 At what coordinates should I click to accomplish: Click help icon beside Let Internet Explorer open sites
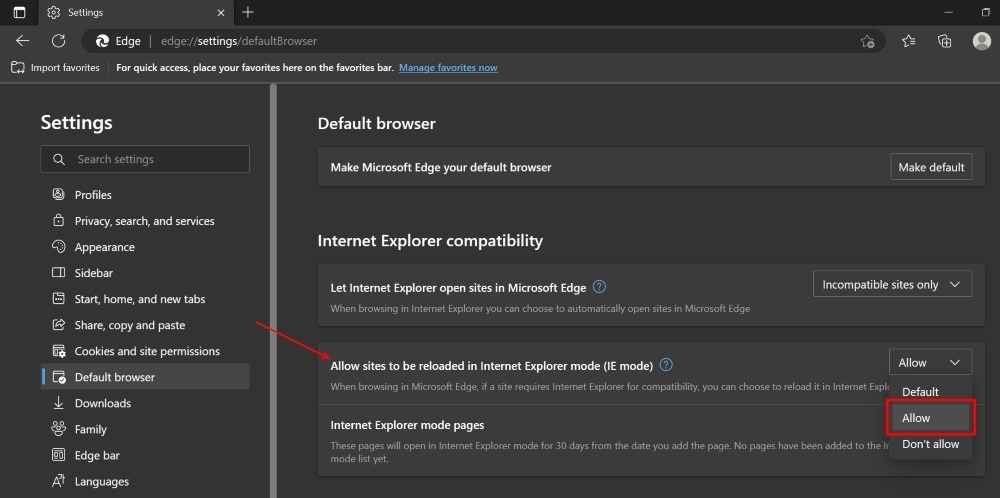(599, 287)
